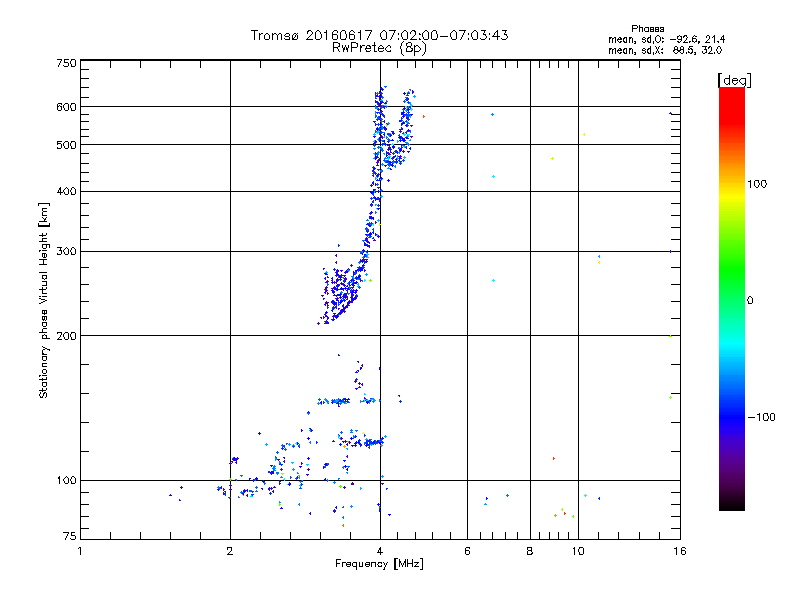The width and height of the screenshot is (800, 600).
Task: Click the y-axis '500' tick label
Action: point(66,145)
